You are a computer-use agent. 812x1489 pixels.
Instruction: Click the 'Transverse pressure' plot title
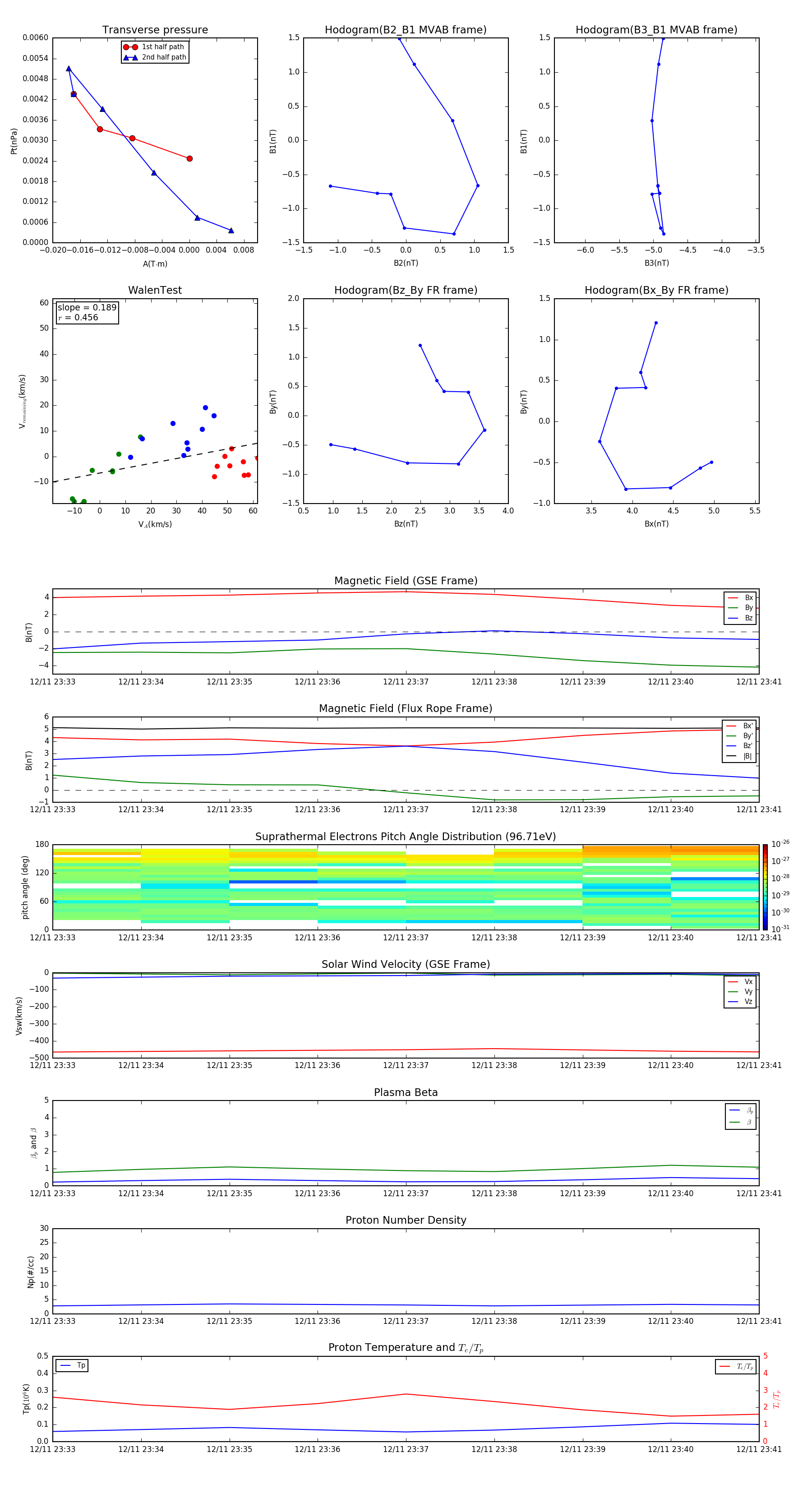(155, 30)
